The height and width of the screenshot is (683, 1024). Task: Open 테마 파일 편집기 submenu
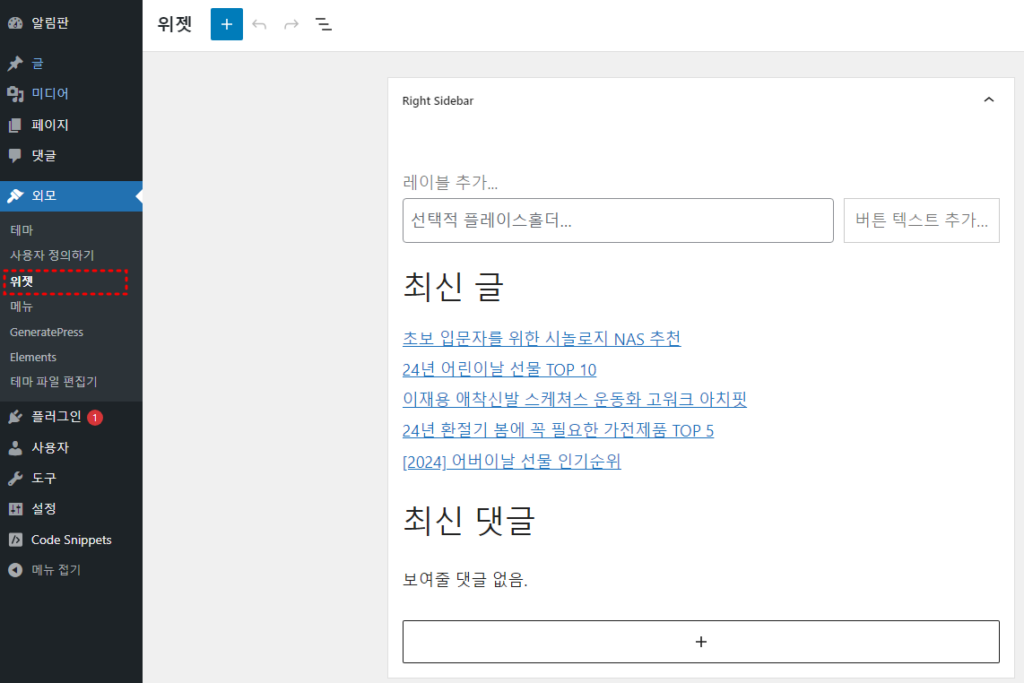click(54, 382)
